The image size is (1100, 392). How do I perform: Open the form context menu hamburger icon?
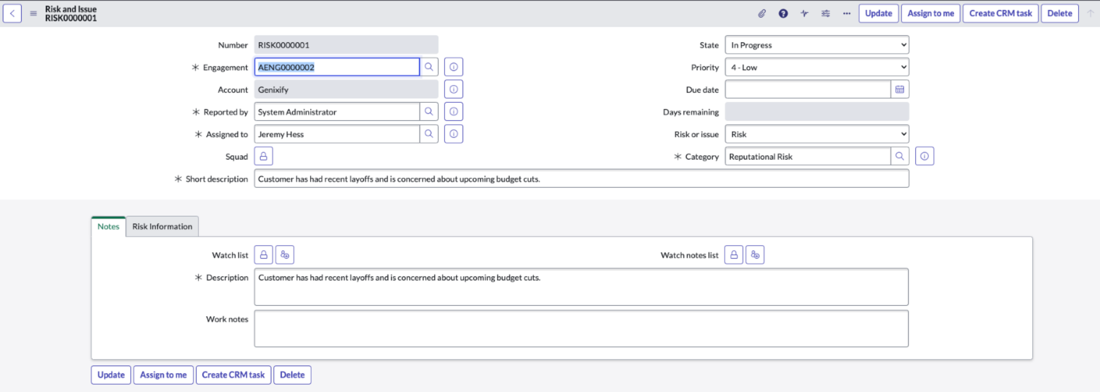pos(33,13)
